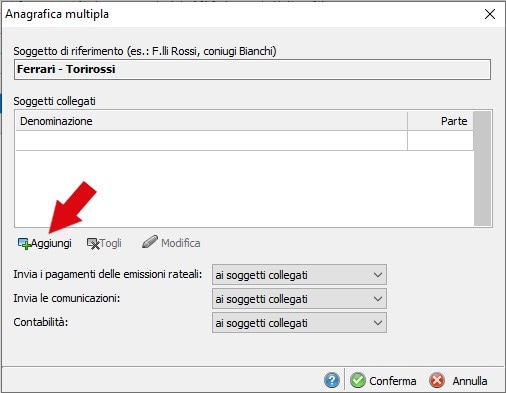
Task: Open the blue help question-mark icon
Action: click(332, 380)
